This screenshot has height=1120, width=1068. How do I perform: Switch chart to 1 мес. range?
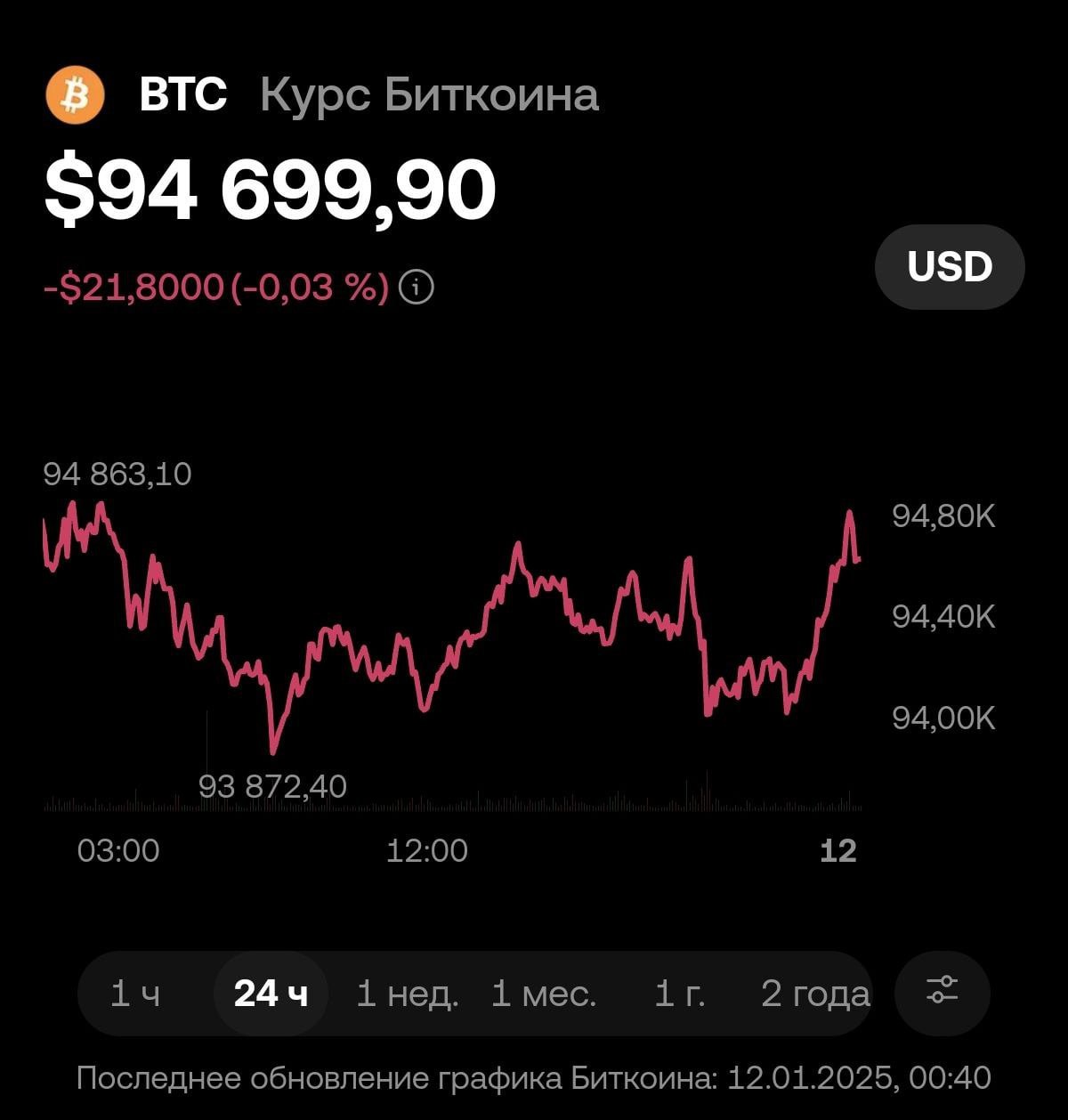[x=543, y=994]
